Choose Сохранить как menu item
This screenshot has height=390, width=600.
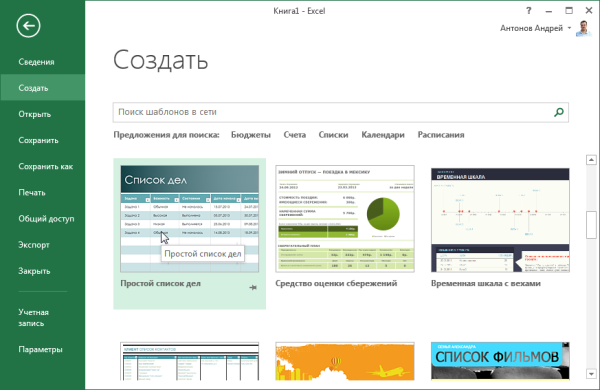[46, 166]
